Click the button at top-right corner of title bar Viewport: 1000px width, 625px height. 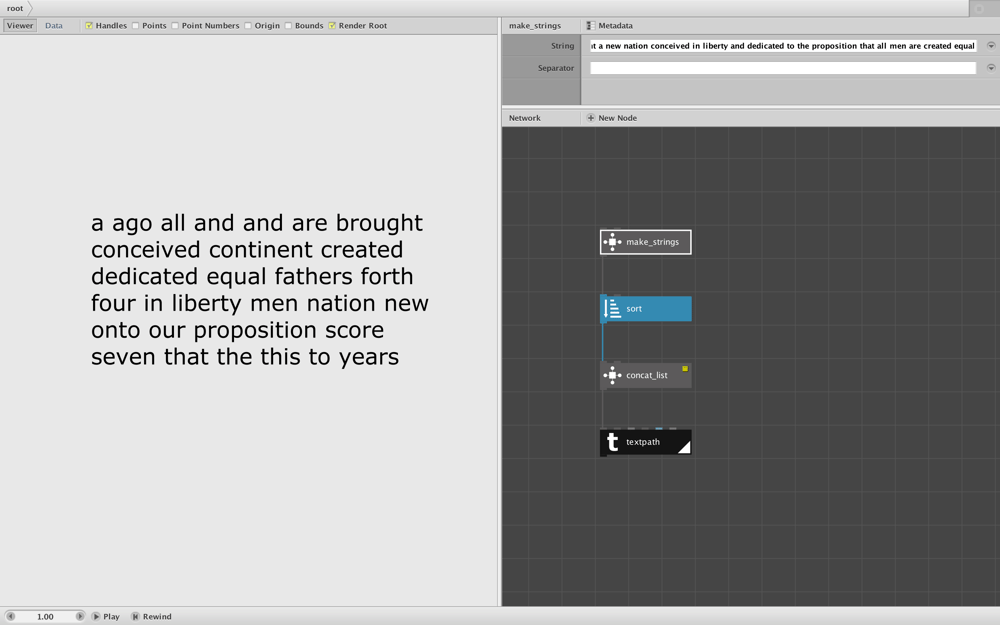click(x=980, y=8)
